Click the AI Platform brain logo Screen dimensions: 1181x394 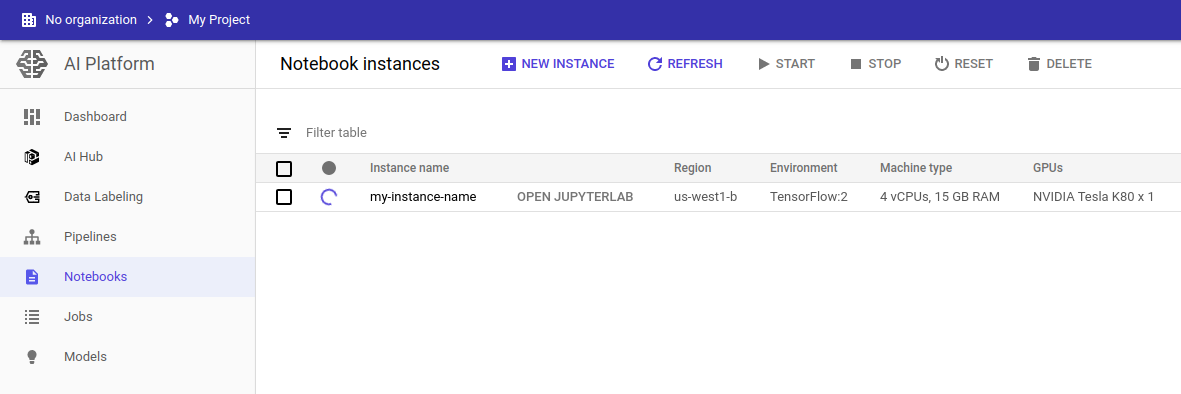32,64
